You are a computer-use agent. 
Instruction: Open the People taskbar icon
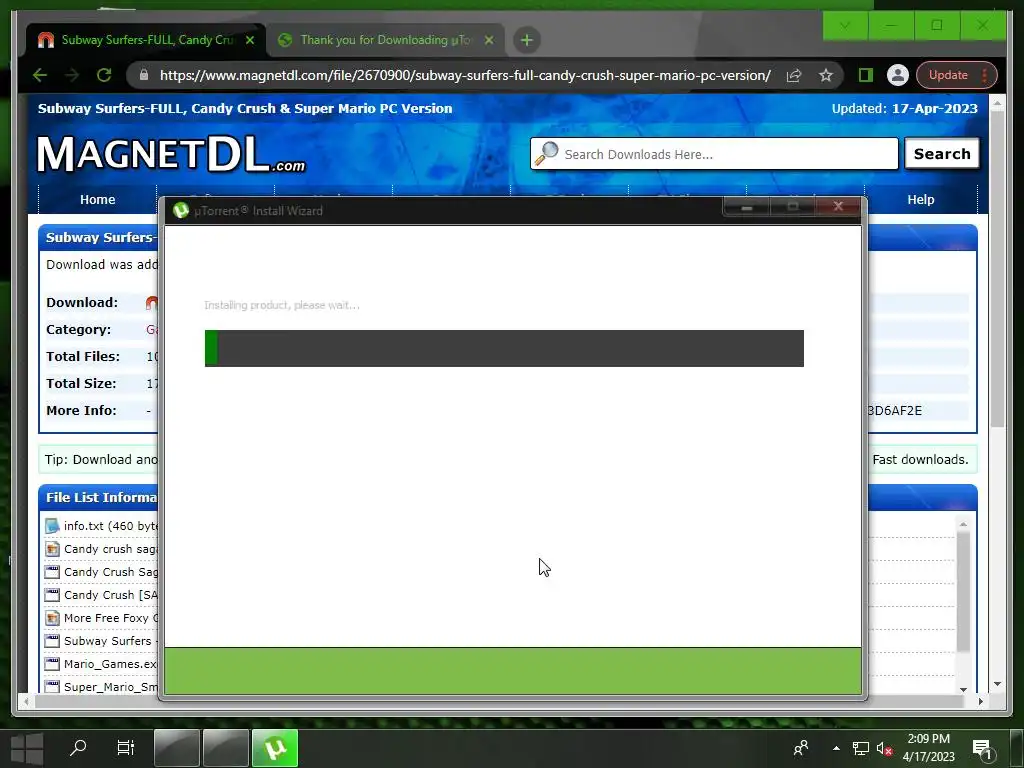pos(801,748)
